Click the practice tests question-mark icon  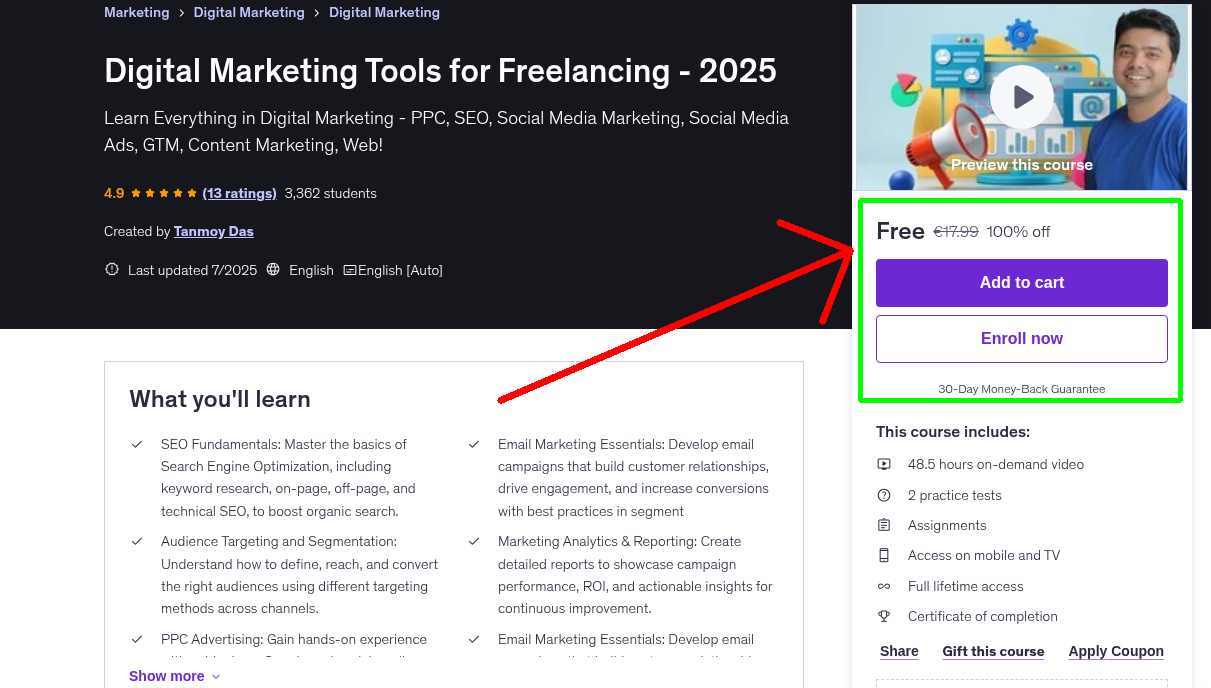tap(884, 494)
